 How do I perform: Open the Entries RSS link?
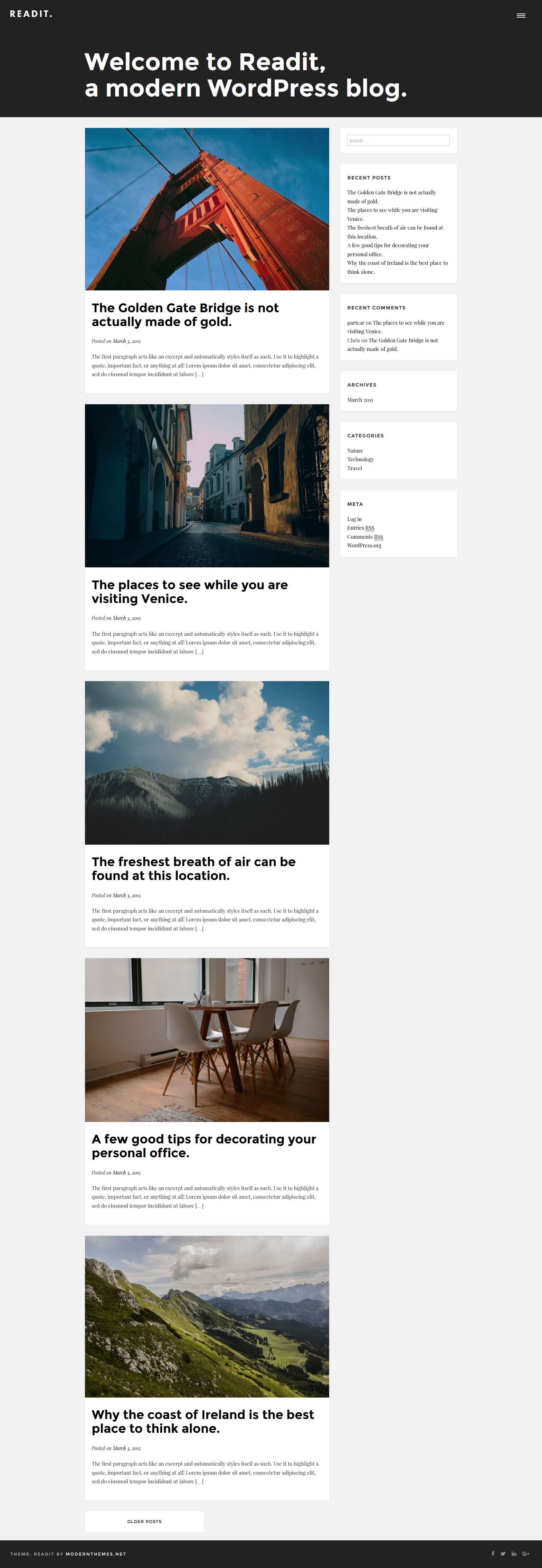[x=361, y=528]
